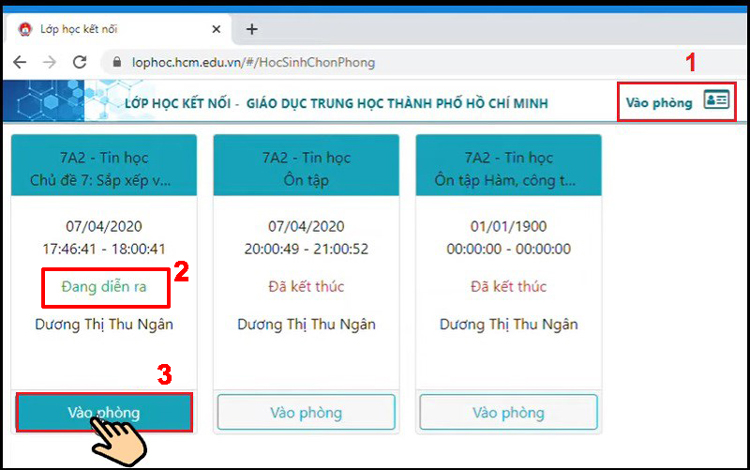Click teacher name in the 01/01/1900 card
Image resolution: width=750 pixels, height=470 pixels.
pyautogui.click(x=508, y=324)
